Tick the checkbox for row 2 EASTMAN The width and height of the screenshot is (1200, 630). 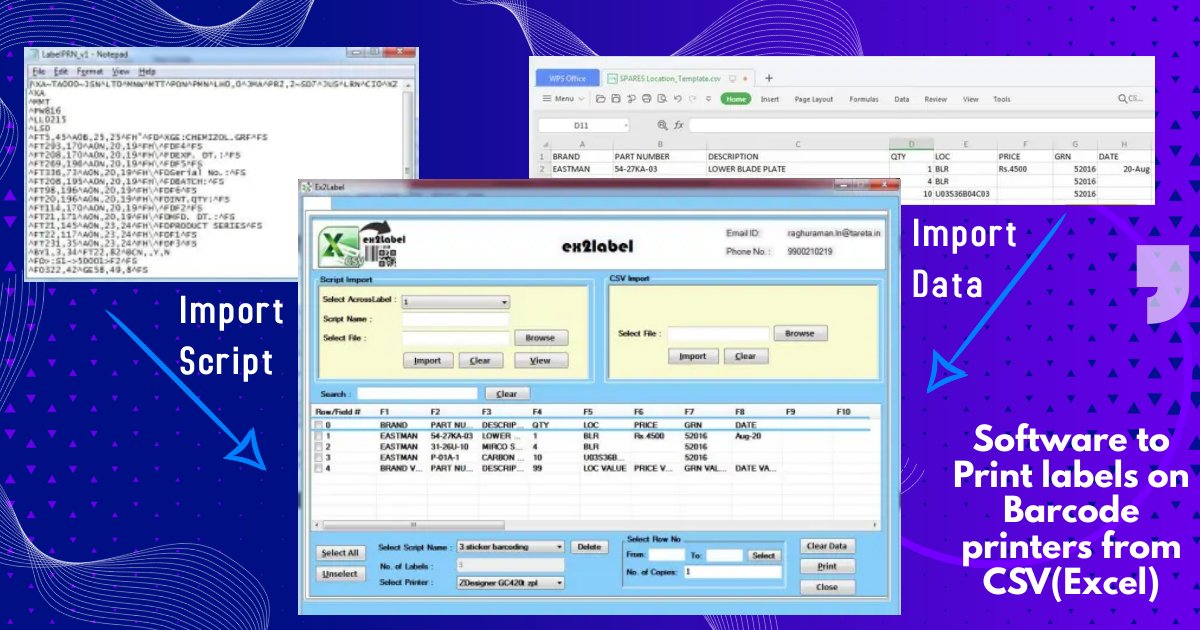[x=320, y=447]
